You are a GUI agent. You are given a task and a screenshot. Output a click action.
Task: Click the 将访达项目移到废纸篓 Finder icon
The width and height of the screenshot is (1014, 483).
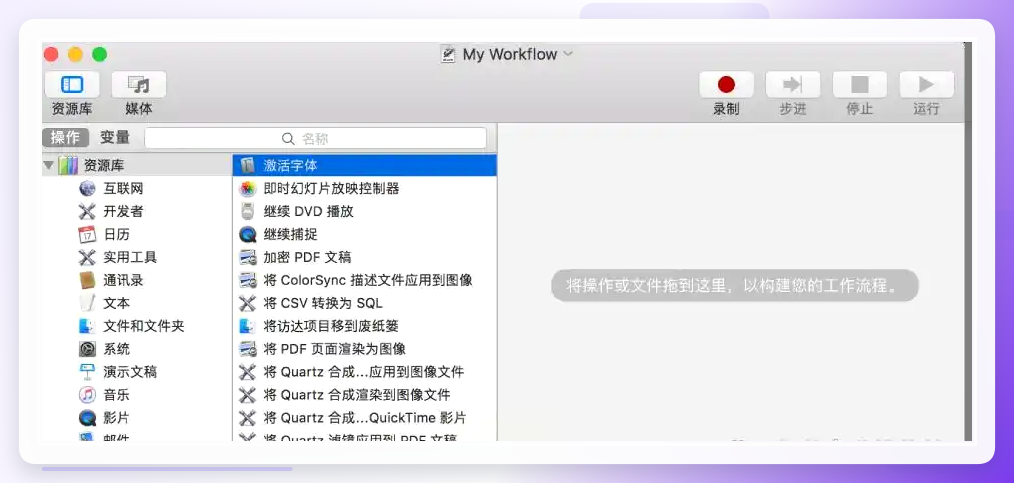coord(248,326)
